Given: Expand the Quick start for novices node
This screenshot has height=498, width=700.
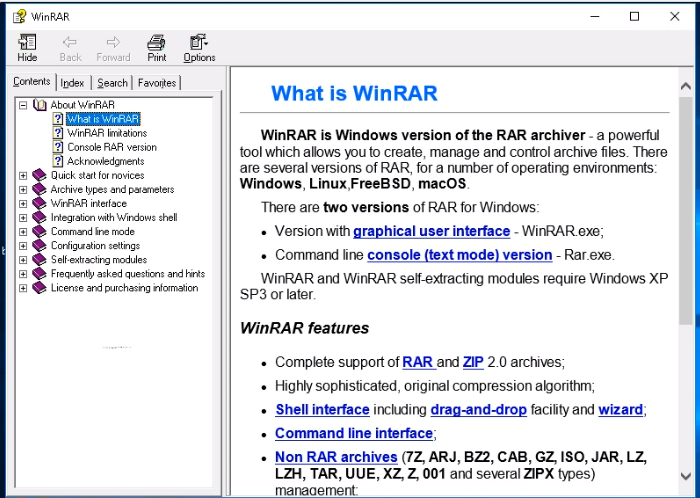Looking at the screenshot, I should click(x=23, y=176).
